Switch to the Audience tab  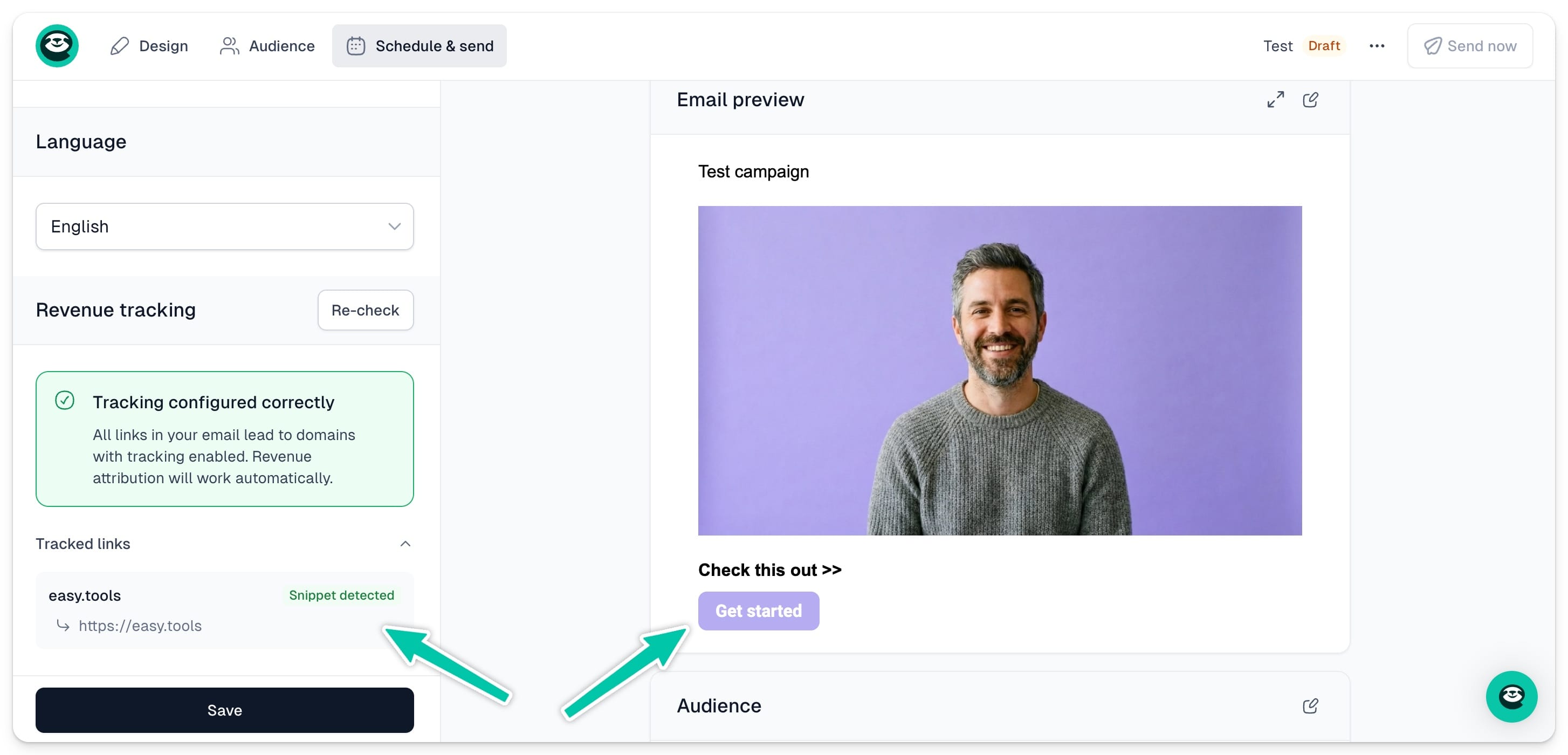coord(267,46)
